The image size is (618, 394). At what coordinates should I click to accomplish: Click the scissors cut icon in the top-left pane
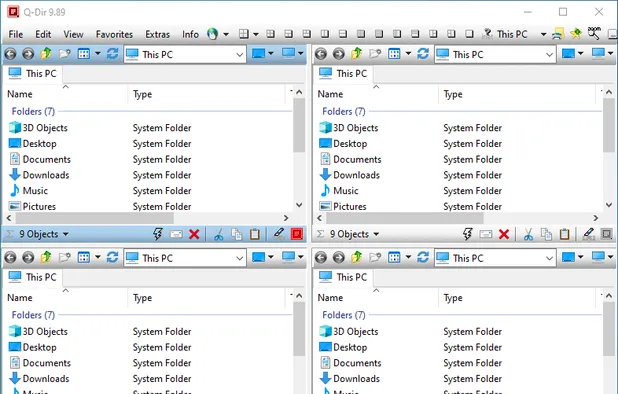[218, 234]
